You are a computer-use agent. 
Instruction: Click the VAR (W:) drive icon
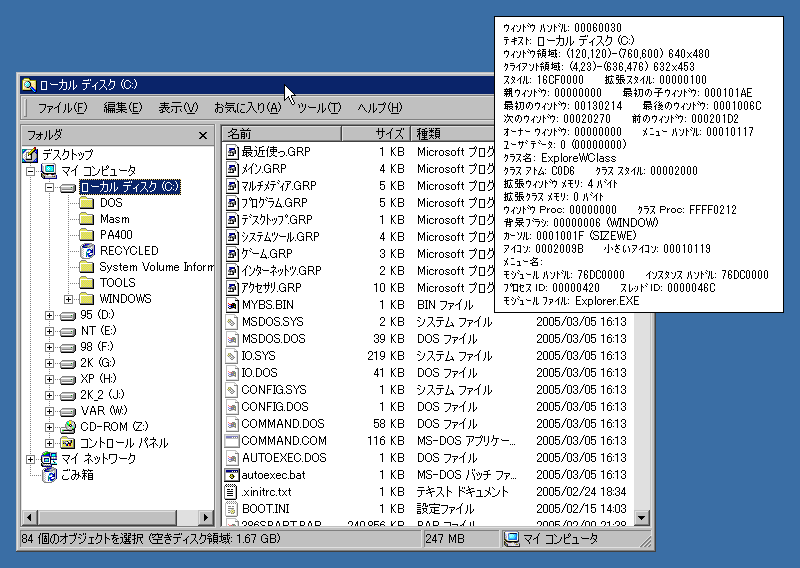(68, 412)
